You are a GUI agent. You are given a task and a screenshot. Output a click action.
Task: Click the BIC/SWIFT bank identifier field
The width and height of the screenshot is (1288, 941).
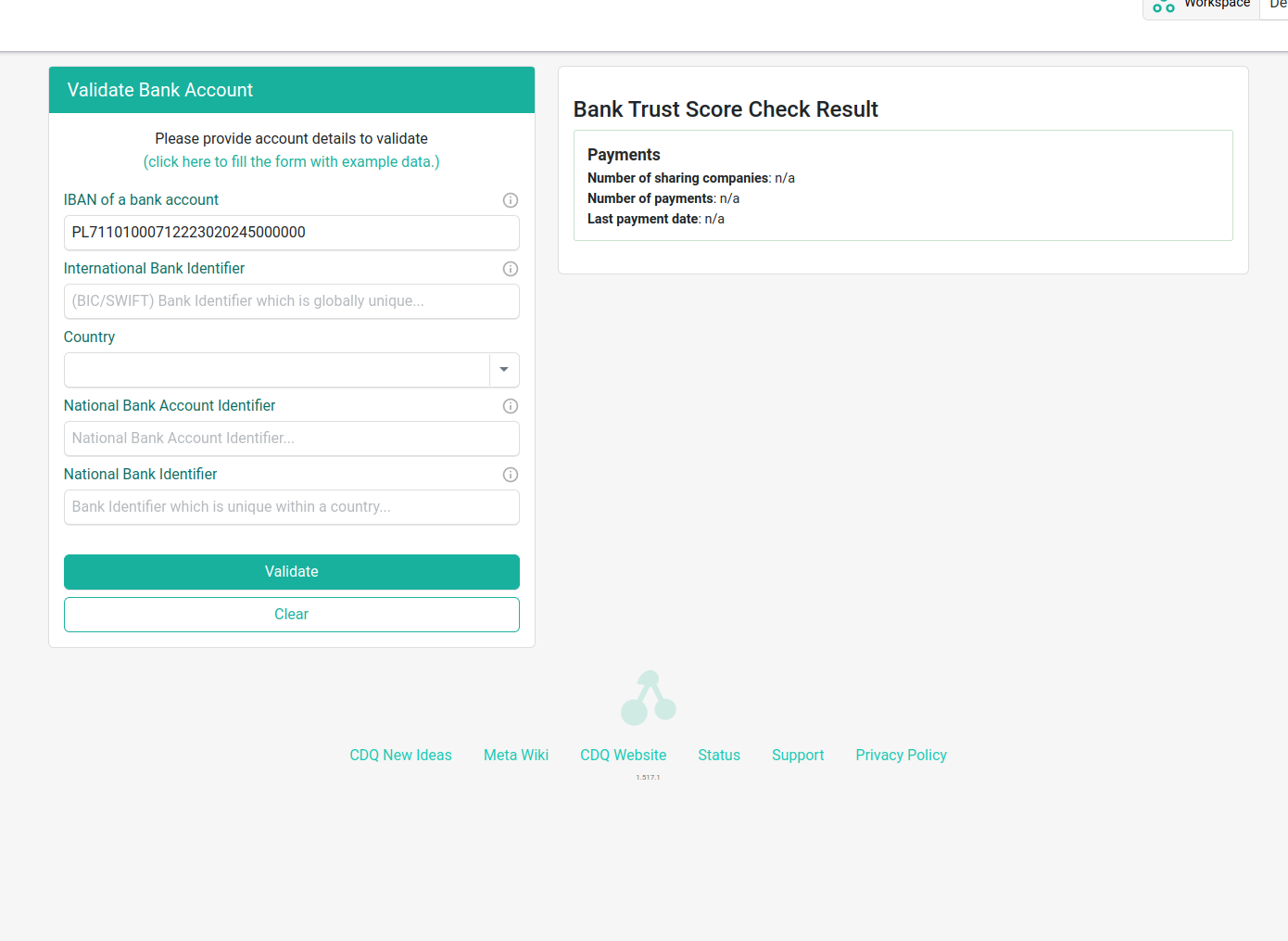291,301
